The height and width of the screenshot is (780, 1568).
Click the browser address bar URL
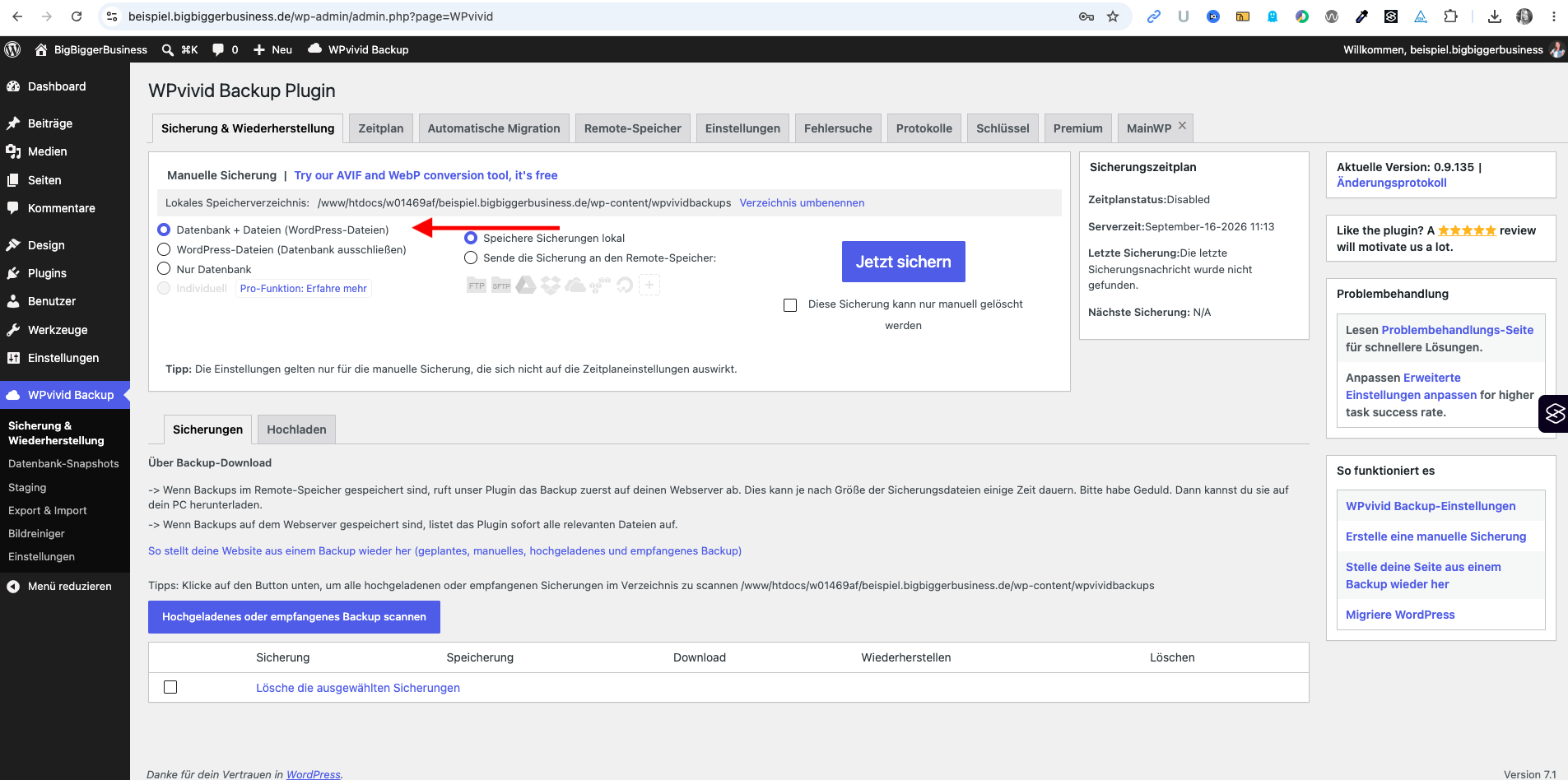[x=310, y=16]
